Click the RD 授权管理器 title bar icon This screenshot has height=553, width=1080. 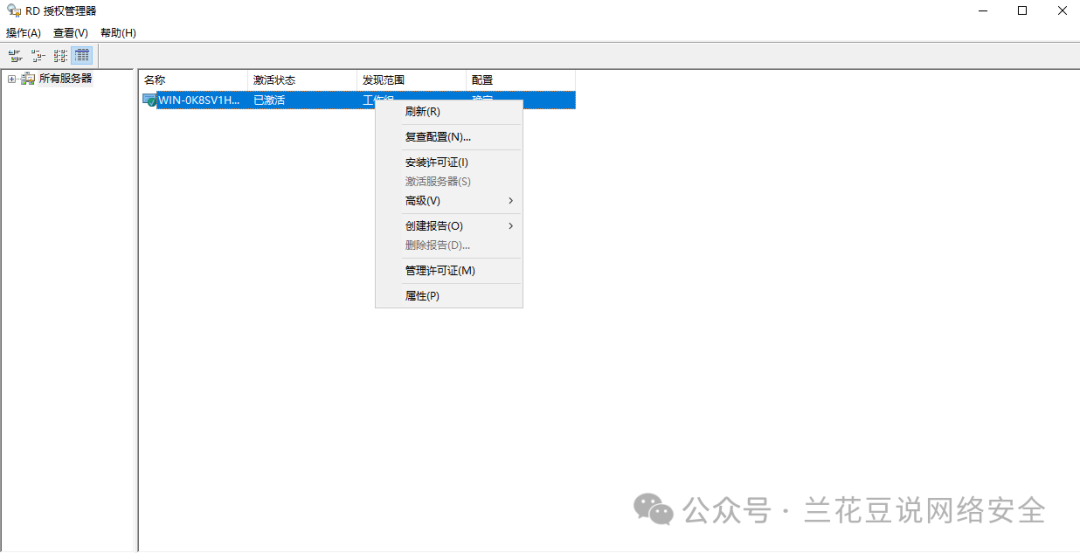click(11, 11)
